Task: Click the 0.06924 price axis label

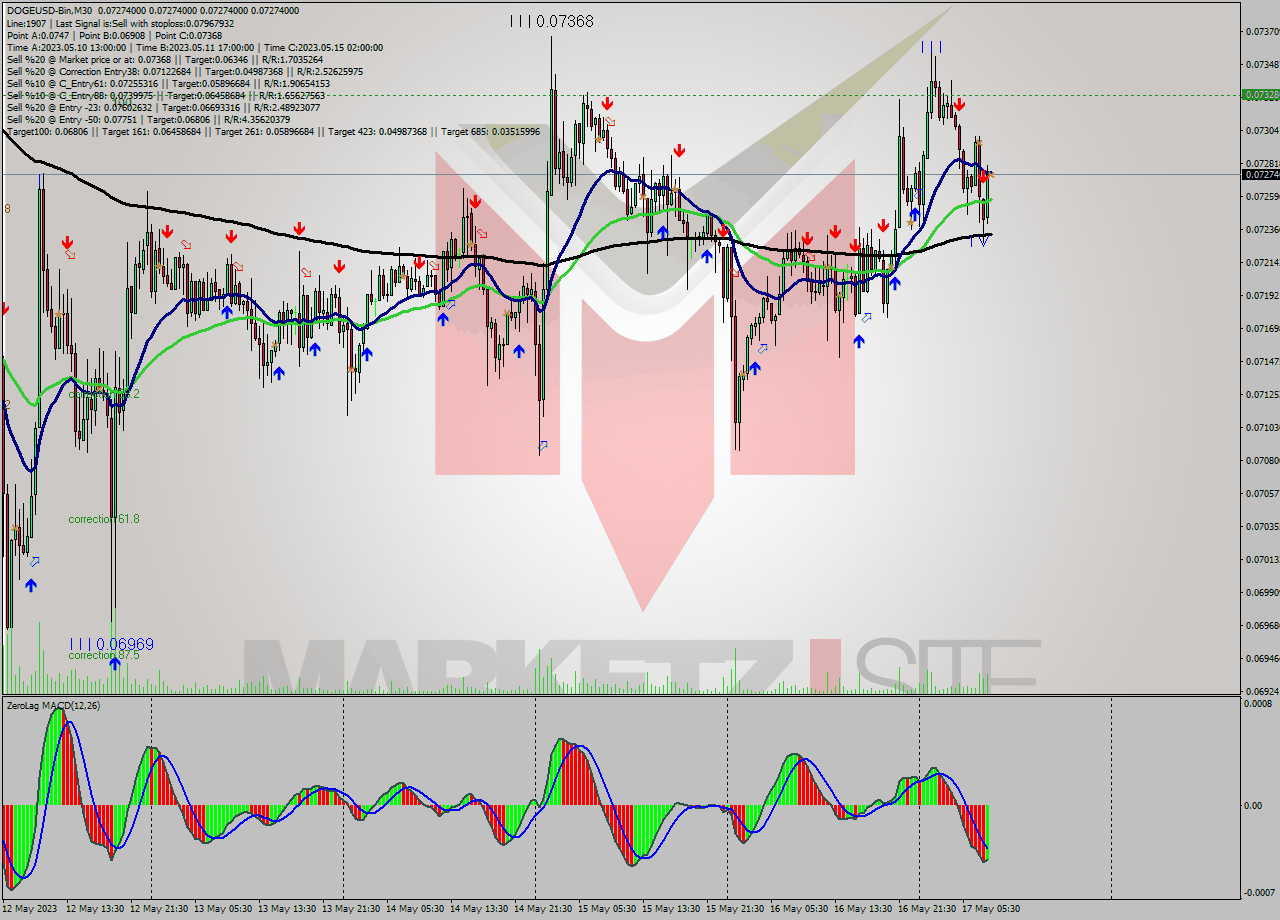Action: tap(1262, 691)
